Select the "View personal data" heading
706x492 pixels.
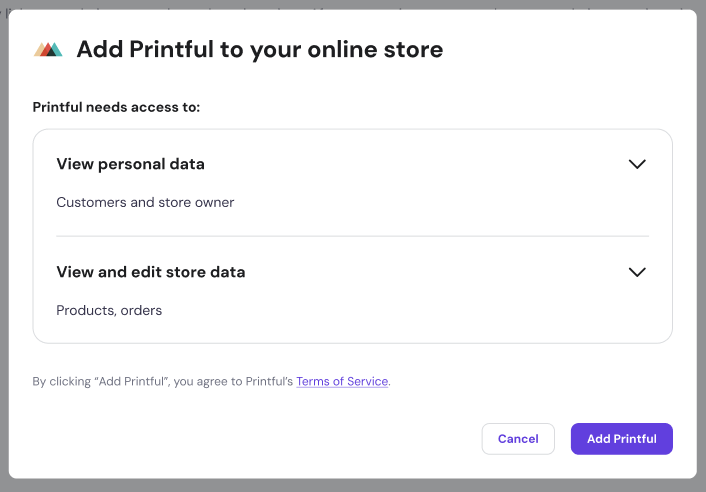pyautogui.click(x=130, y=164)
